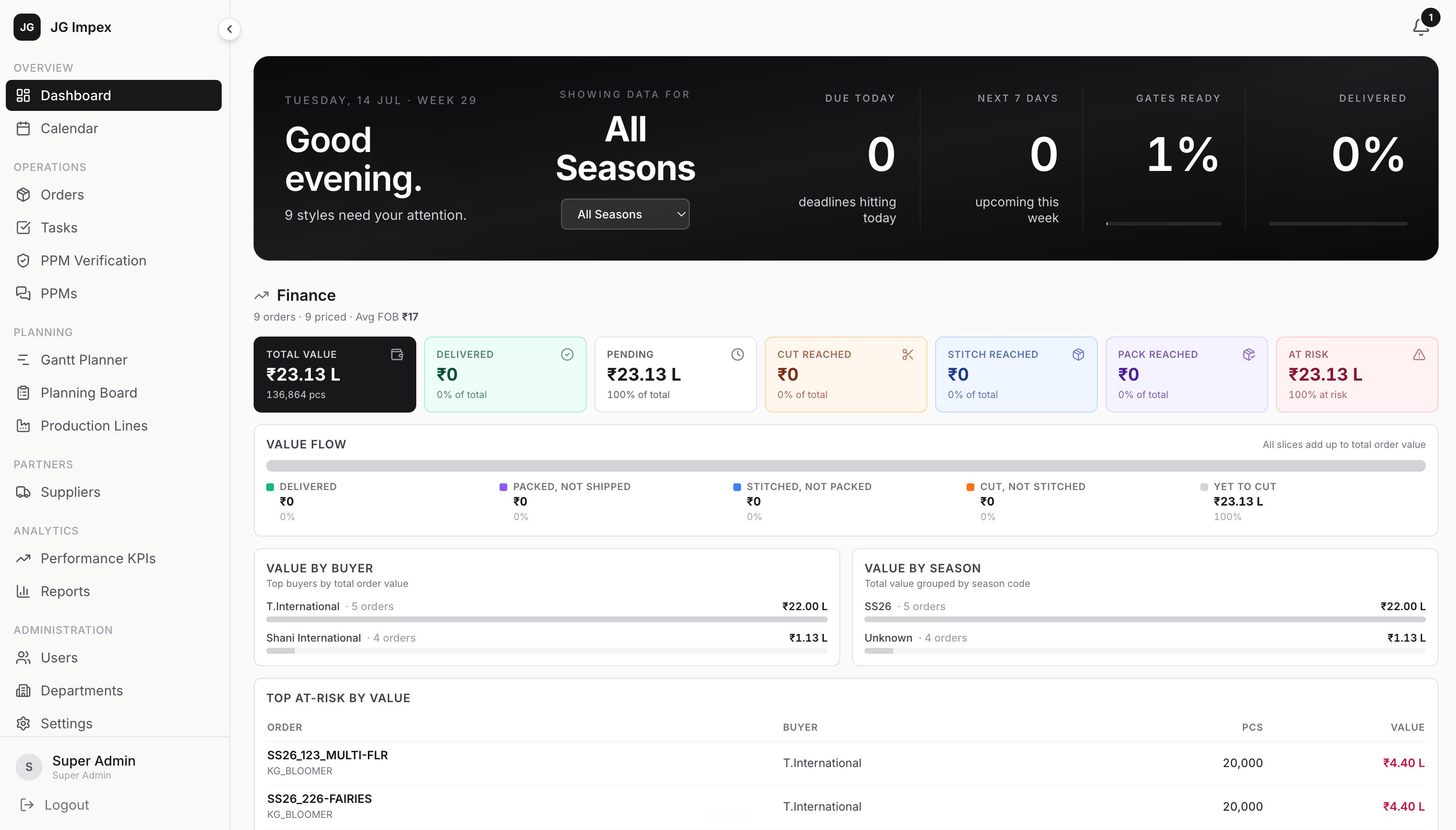1456x830 pixels.
Task: Click the green Delivered legend swatch
Action: [270, 487]
